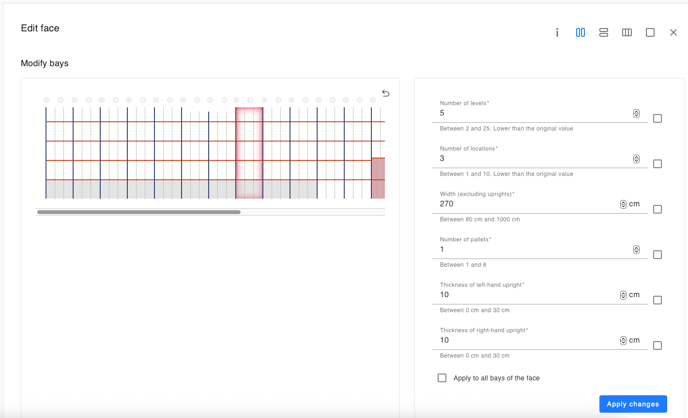Tick the checkbox beside Width excluding uprights
The height and width of the screenshot is (418, 688).
tap(657, 209)
